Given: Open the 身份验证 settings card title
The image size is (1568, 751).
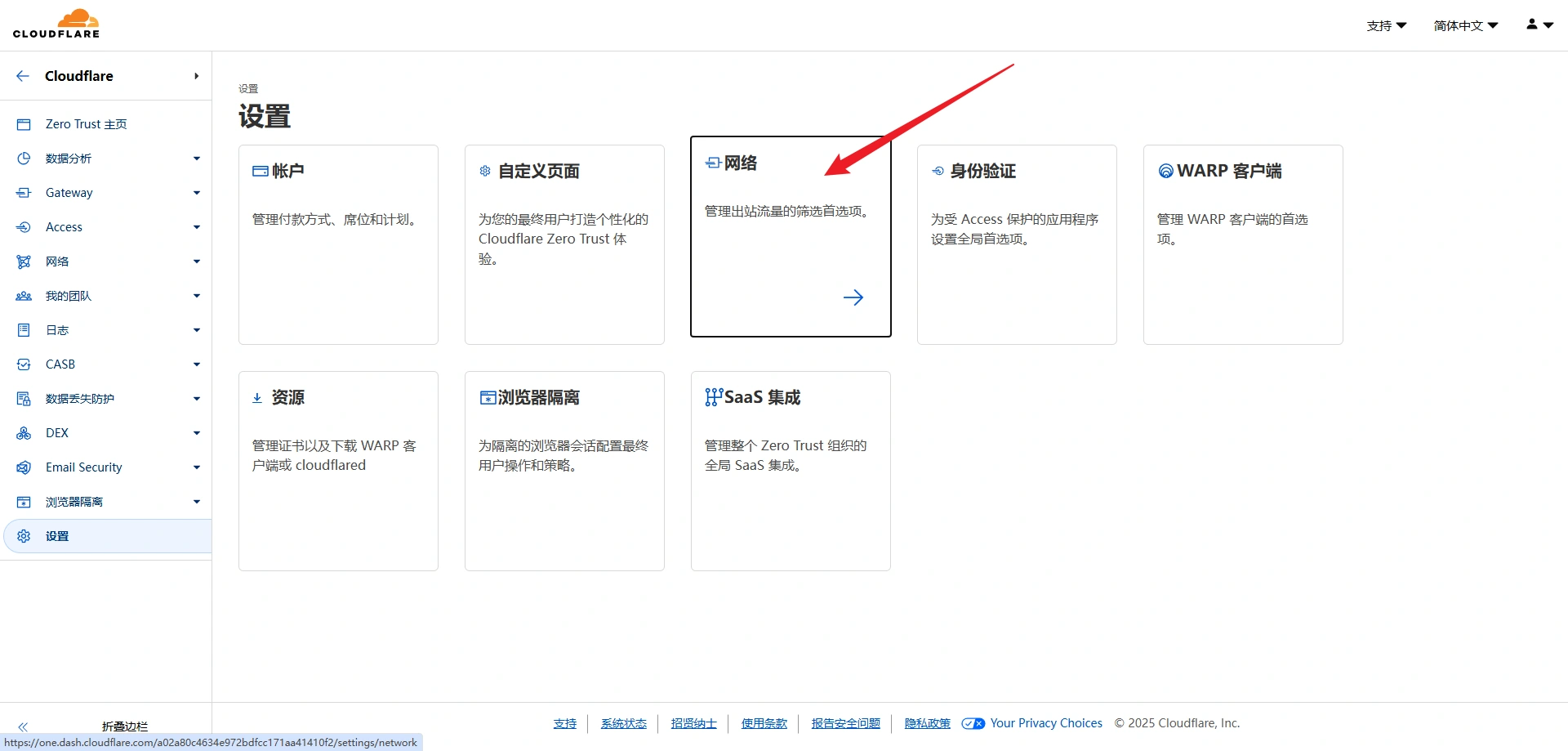Looking at the screenshot, I should [x=983, y=171].
